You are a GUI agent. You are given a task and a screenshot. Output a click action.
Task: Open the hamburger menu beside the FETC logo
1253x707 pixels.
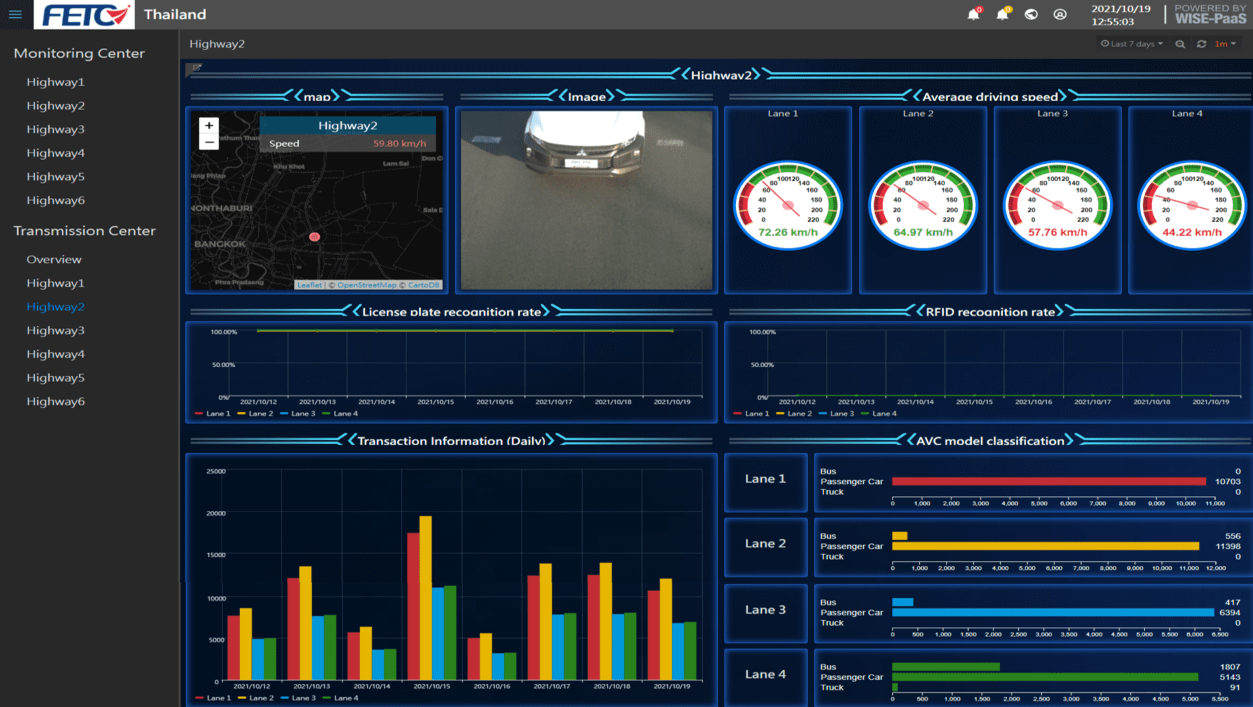click(15, 14)
